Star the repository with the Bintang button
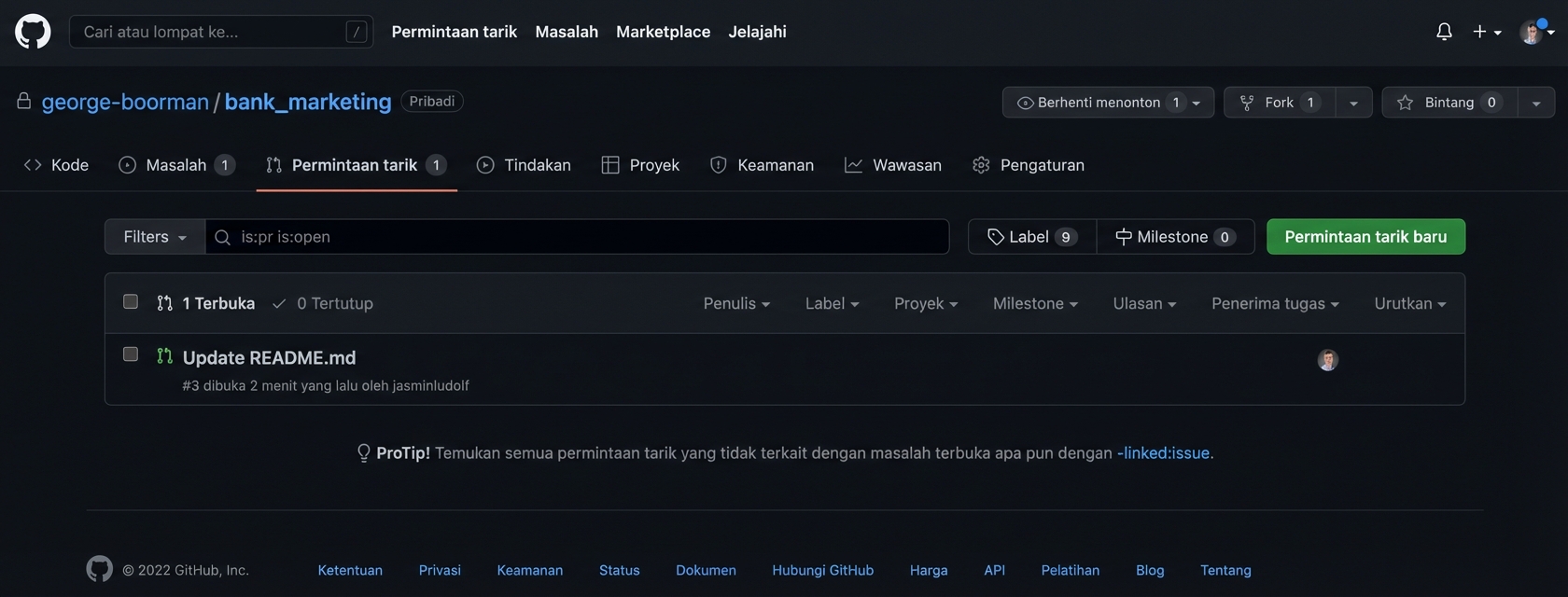Screen dimensions: 1568x597 pos(1449,103)
